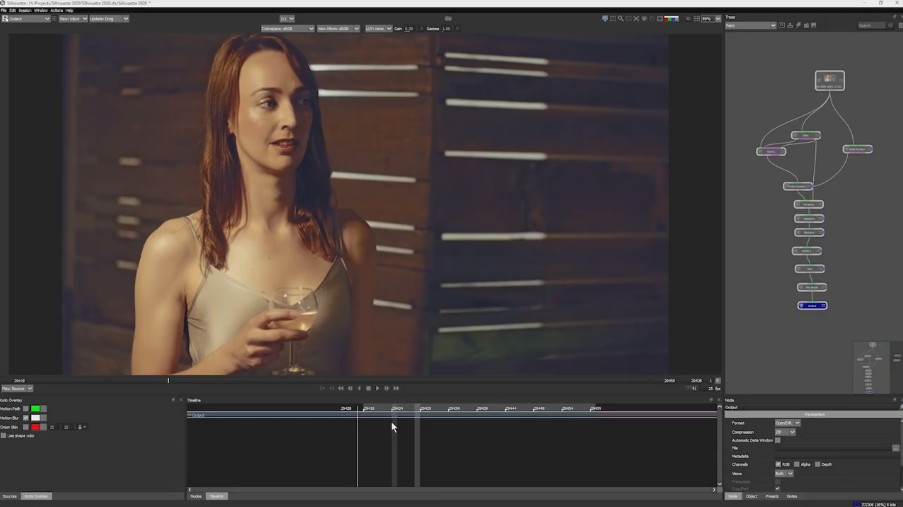Open the Compression ZIP dropdown
The height and width of the screenshot is (507, 903).
(x=785, y=432)
